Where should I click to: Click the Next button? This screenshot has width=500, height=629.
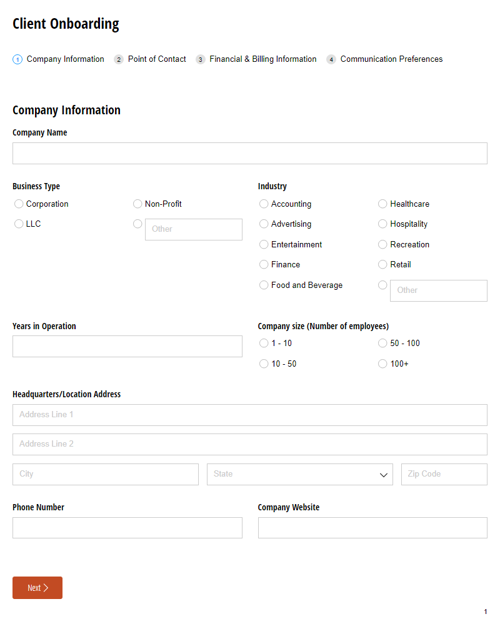tap(37, 588)
